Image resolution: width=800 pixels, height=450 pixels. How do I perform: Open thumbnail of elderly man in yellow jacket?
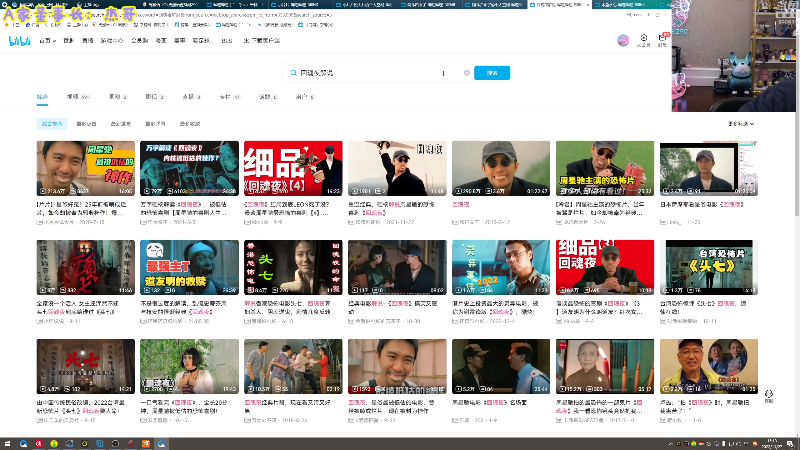(709, 366)
